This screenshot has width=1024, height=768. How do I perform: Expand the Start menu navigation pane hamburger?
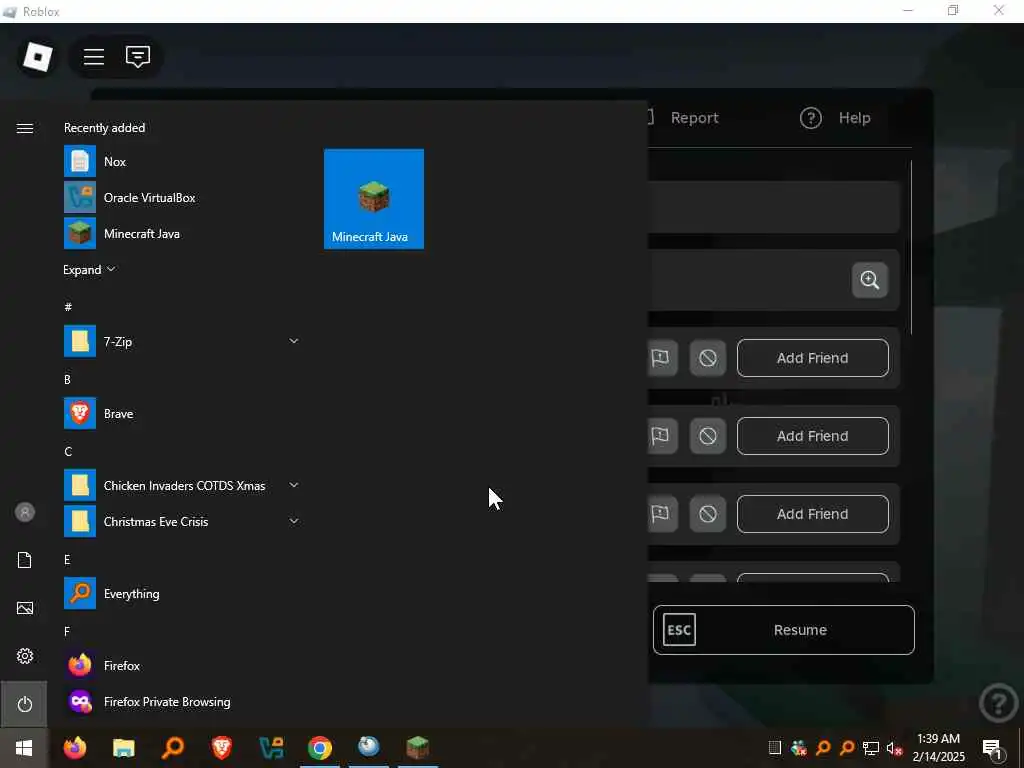point(25,128)
